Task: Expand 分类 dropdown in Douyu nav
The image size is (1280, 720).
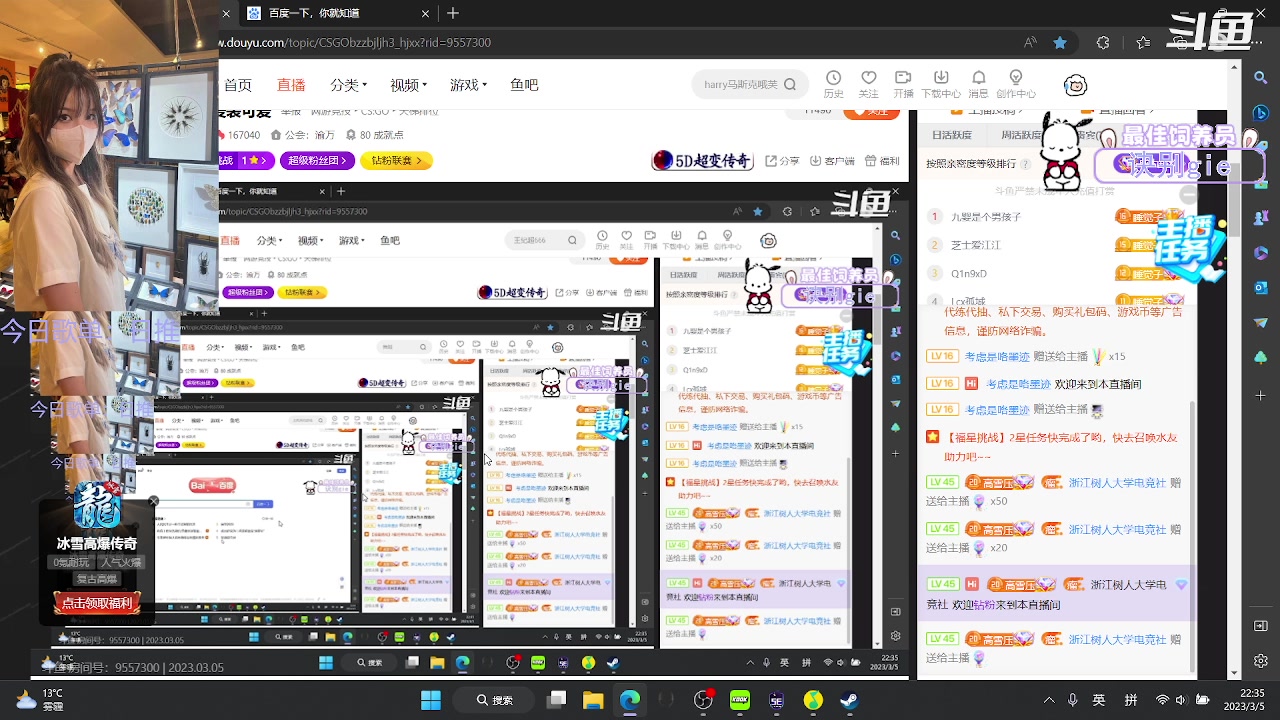Action: (x=351, y=85)
